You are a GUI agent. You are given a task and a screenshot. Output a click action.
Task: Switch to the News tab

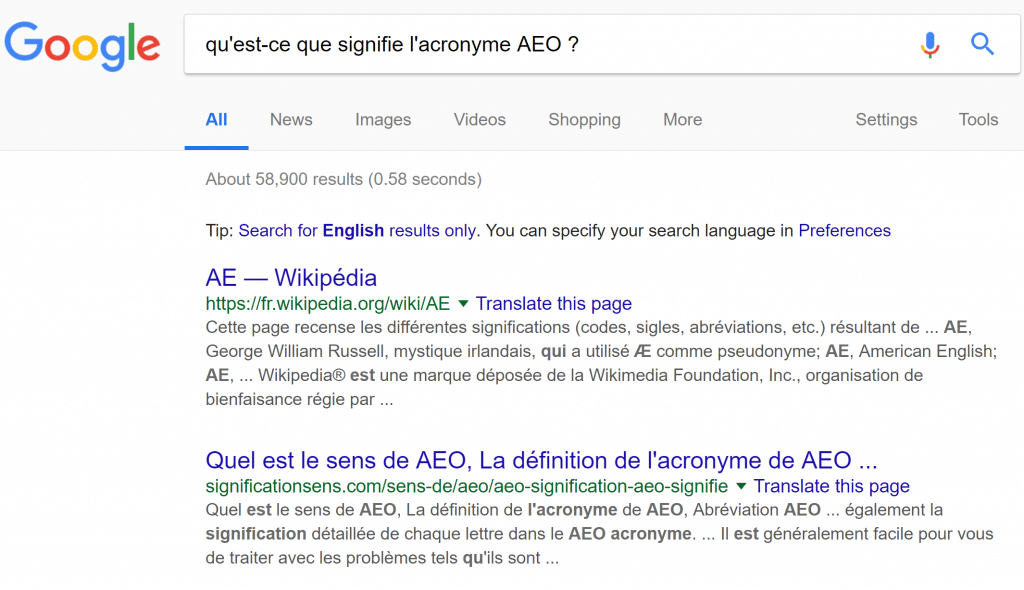[x=291, y=120]
